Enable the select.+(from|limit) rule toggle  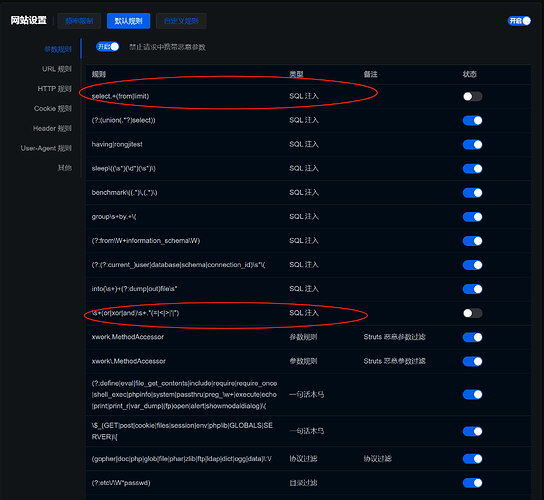point(472,96)
